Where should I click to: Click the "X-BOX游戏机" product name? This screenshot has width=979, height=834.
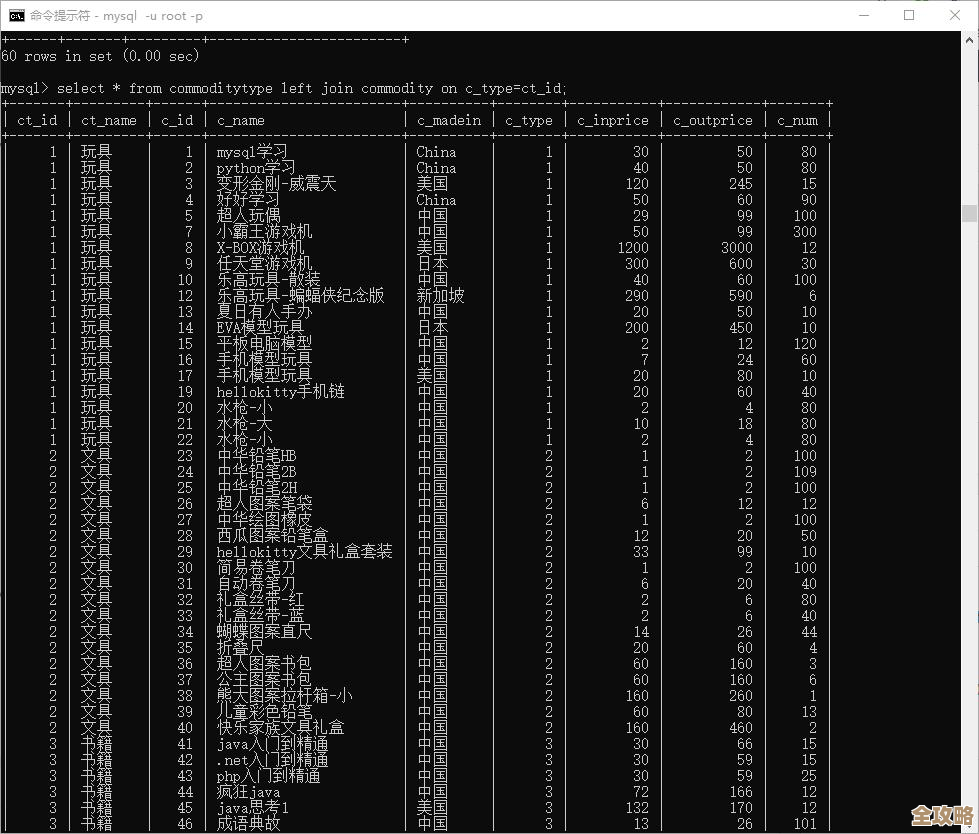tap(259, 248)
